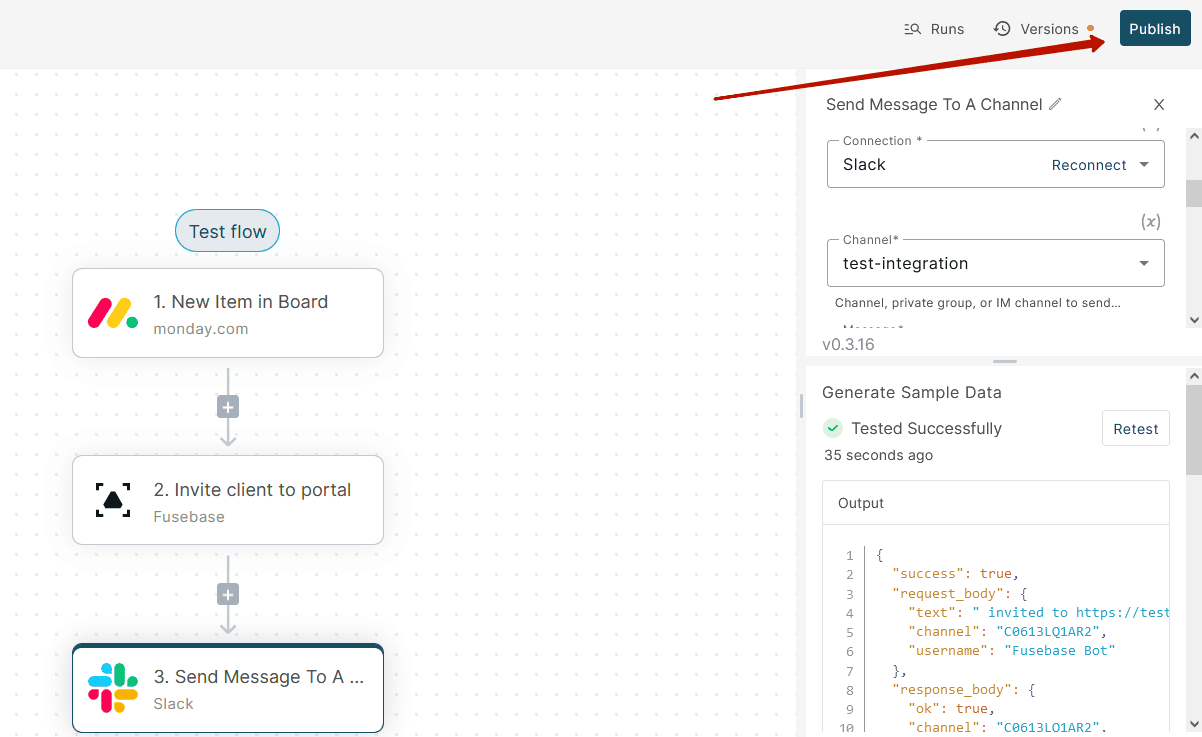1202x737 pixels.
Task: Click Reconnect for the Slack connection
Action: pyautogui.click(x=1089, y=165)
